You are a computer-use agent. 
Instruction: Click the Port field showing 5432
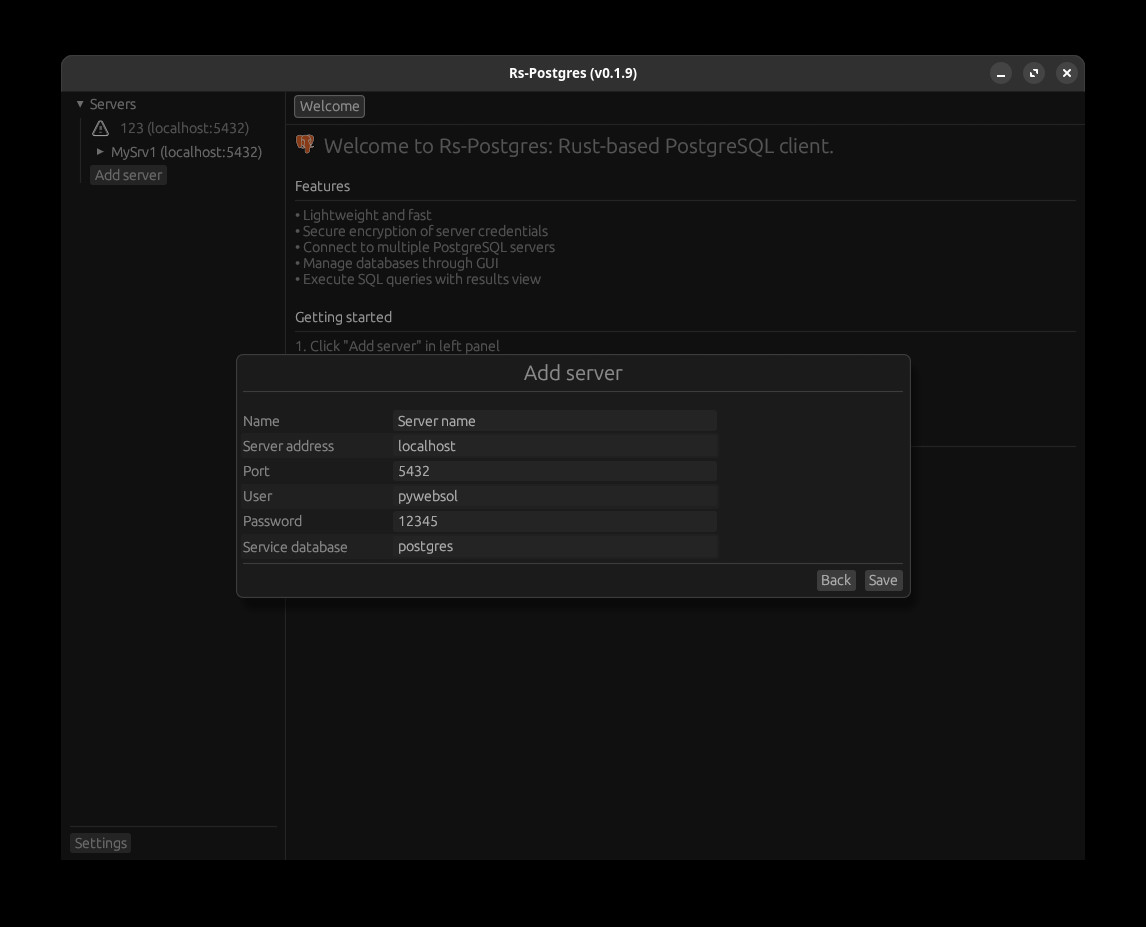[x=555, y=472]
